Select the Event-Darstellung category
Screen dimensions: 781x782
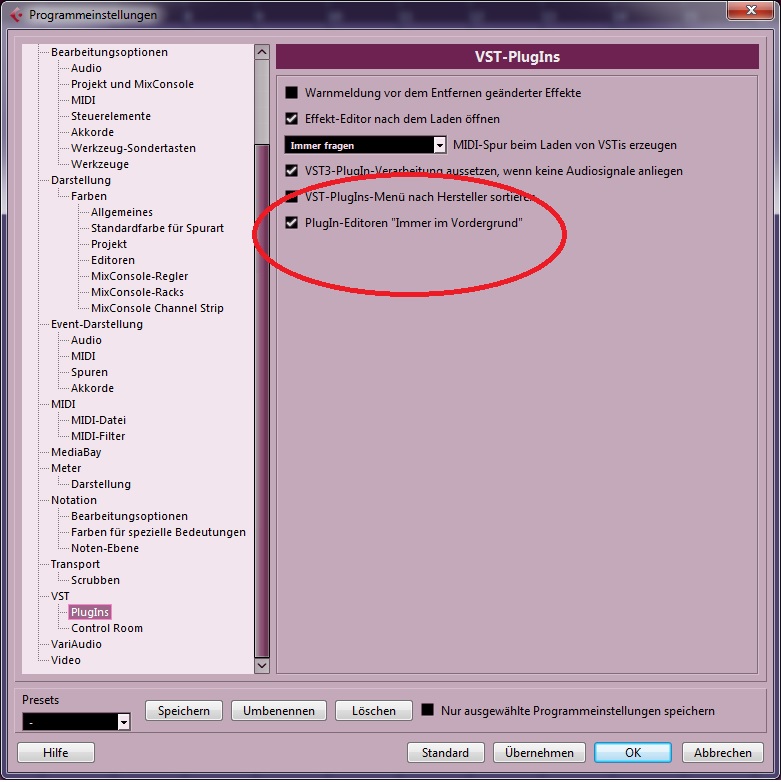tap(97, 324)
